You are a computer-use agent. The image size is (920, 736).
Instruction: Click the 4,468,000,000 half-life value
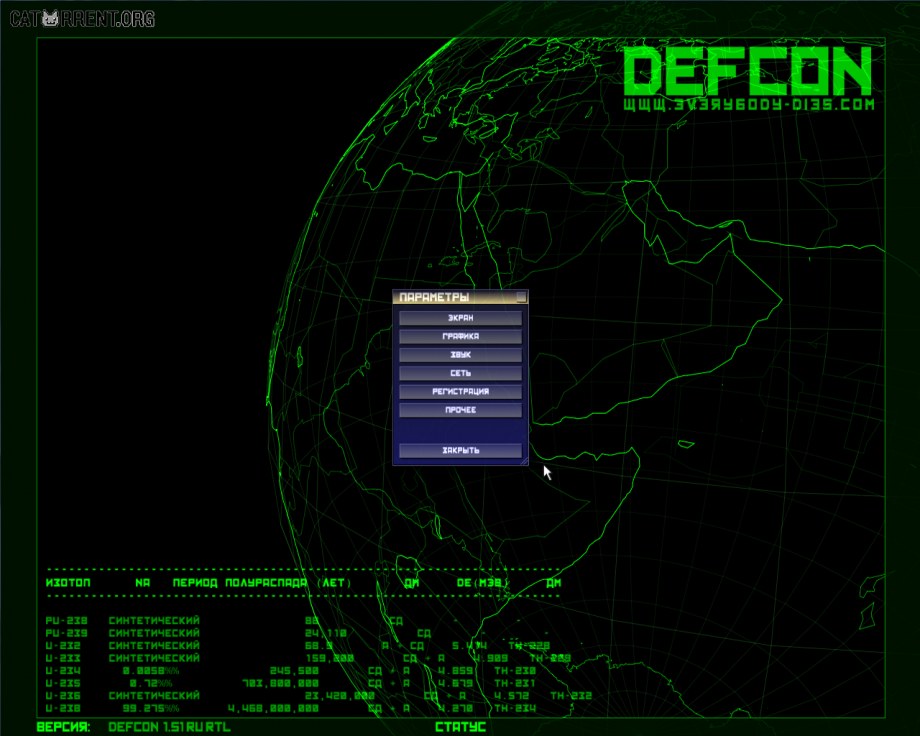tap(273, 708)
